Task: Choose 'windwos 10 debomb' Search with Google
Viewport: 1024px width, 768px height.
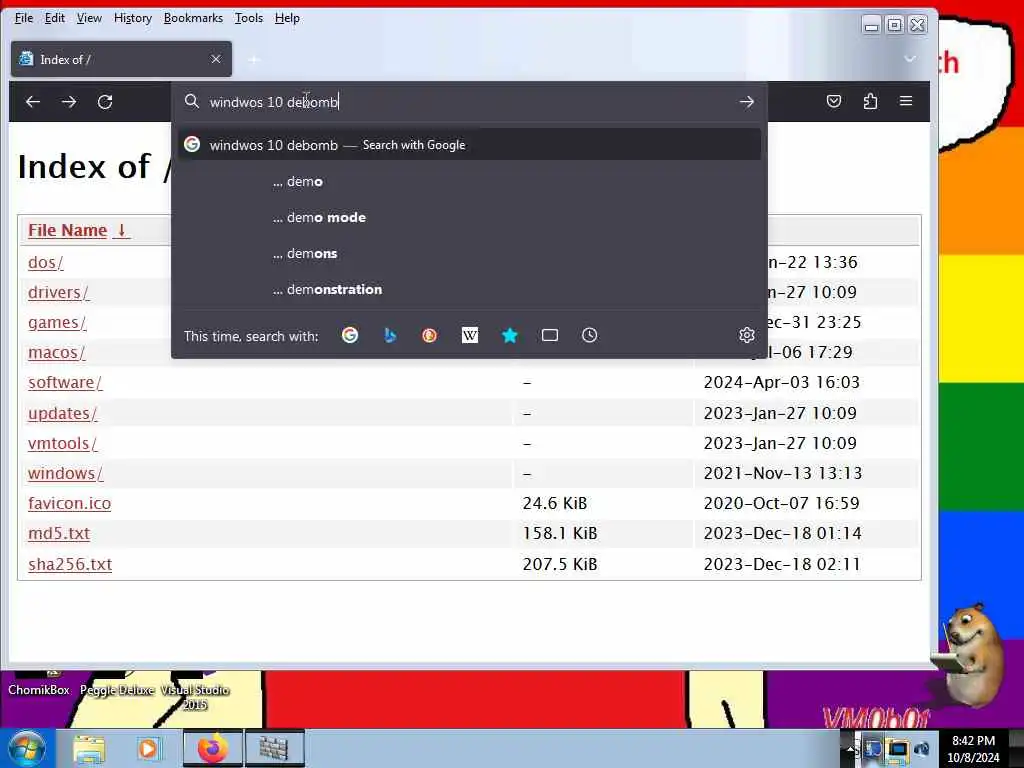Action: pos(469,144)
